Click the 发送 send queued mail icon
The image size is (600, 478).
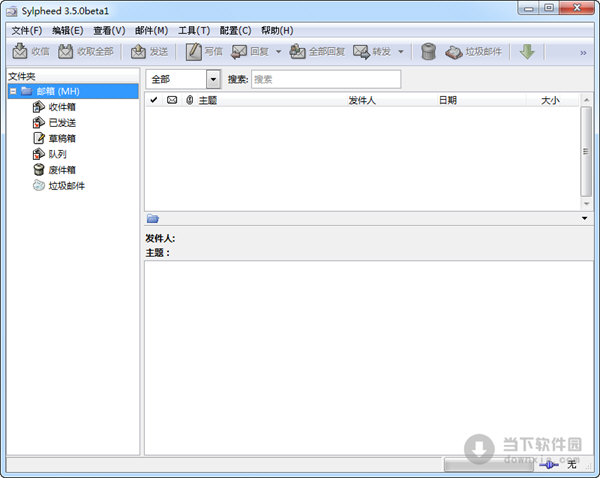pos(138,51)
